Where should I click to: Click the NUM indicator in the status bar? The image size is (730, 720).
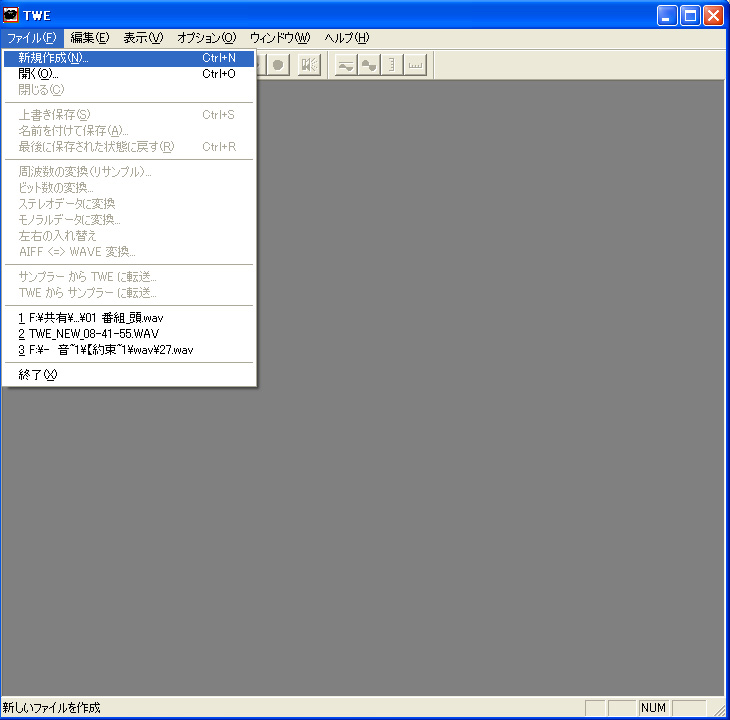(653, 707)
